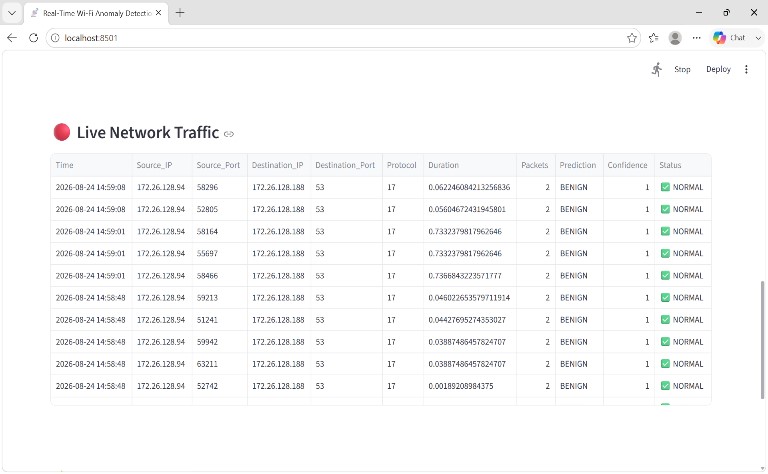The height and width of the screenshot is (474, 768).
Task: Select duration cell 0.05604672431945801
Action: point(470,209)
